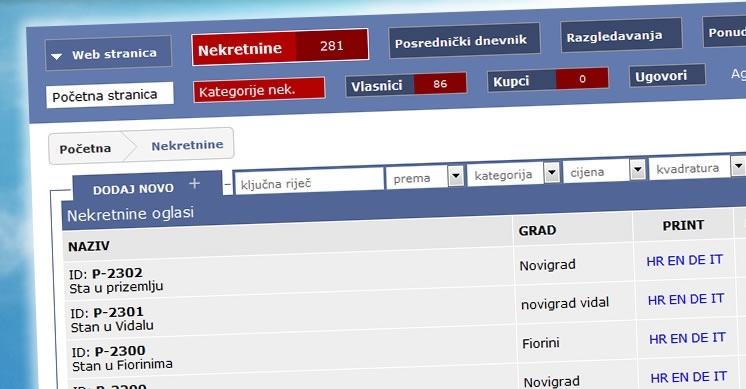Print P-2302 in IT
746x389 pixels.
(716, 259)
